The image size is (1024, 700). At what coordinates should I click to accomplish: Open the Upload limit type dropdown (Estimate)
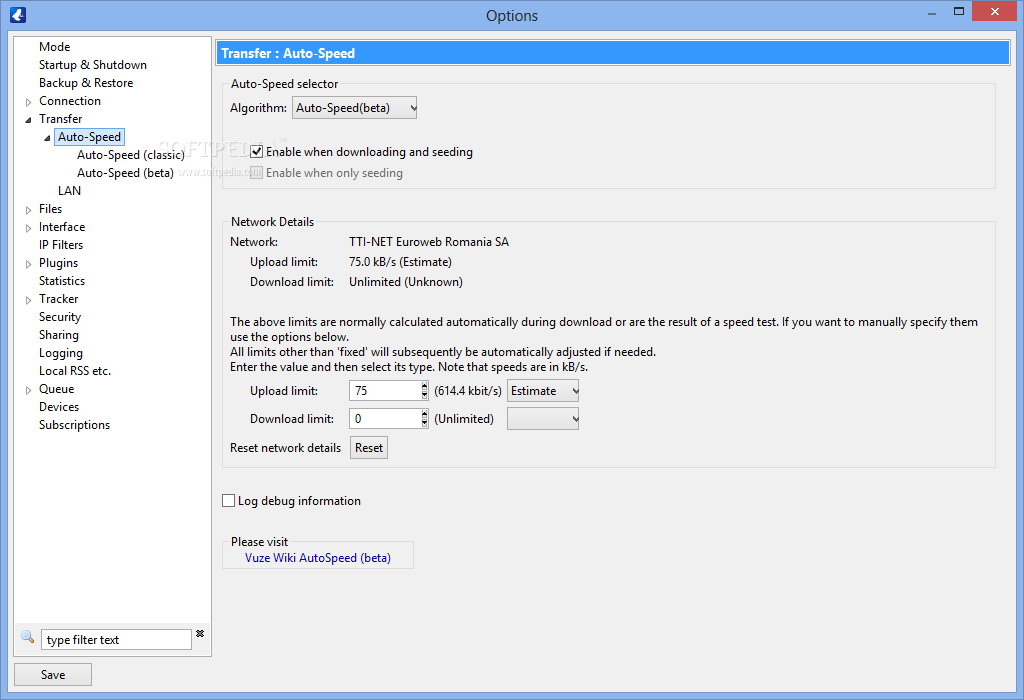(x=543, y=390)
